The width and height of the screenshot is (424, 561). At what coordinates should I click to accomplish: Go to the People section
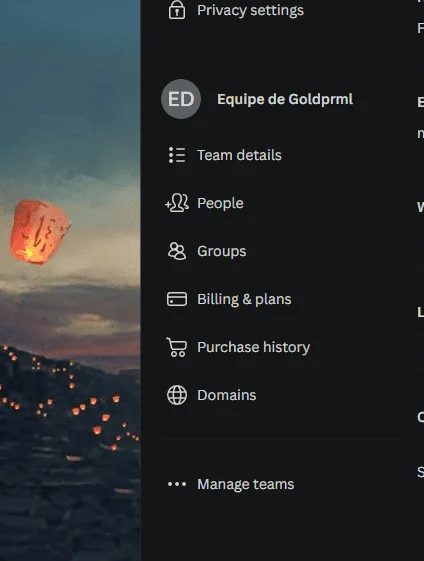220,203
